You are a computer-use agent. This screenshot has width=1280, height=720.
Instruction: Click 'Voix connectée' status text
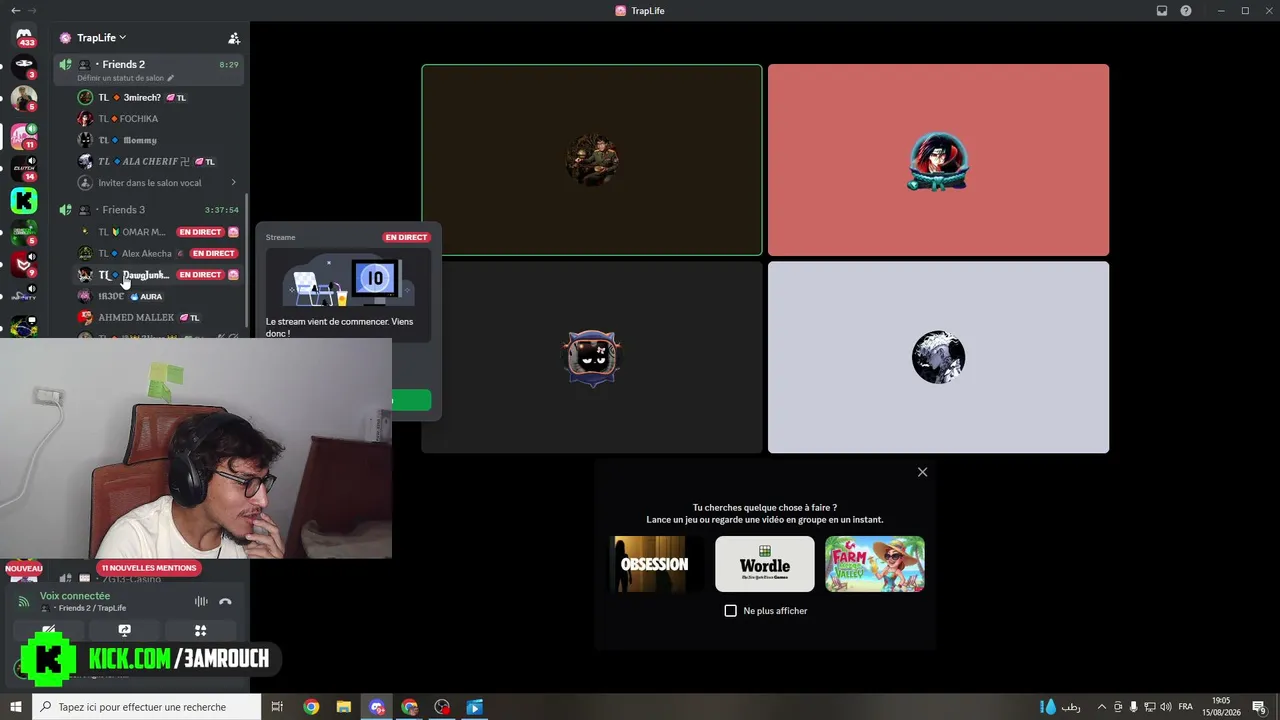pos(75,596)
